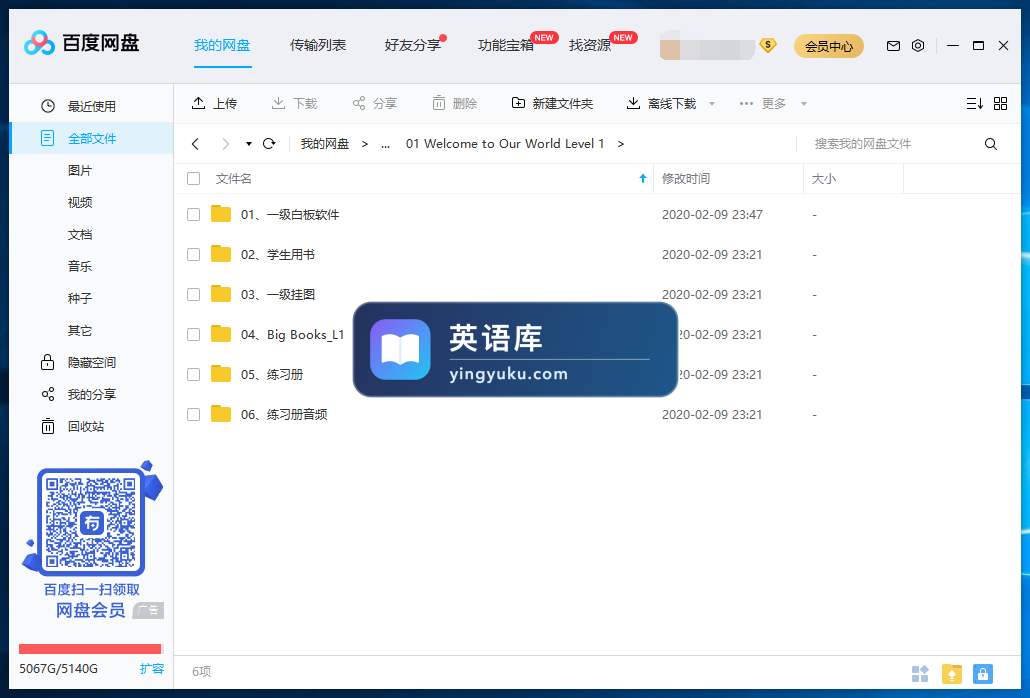
Task: Click the share toolbar icon
Action: [359, 103]
